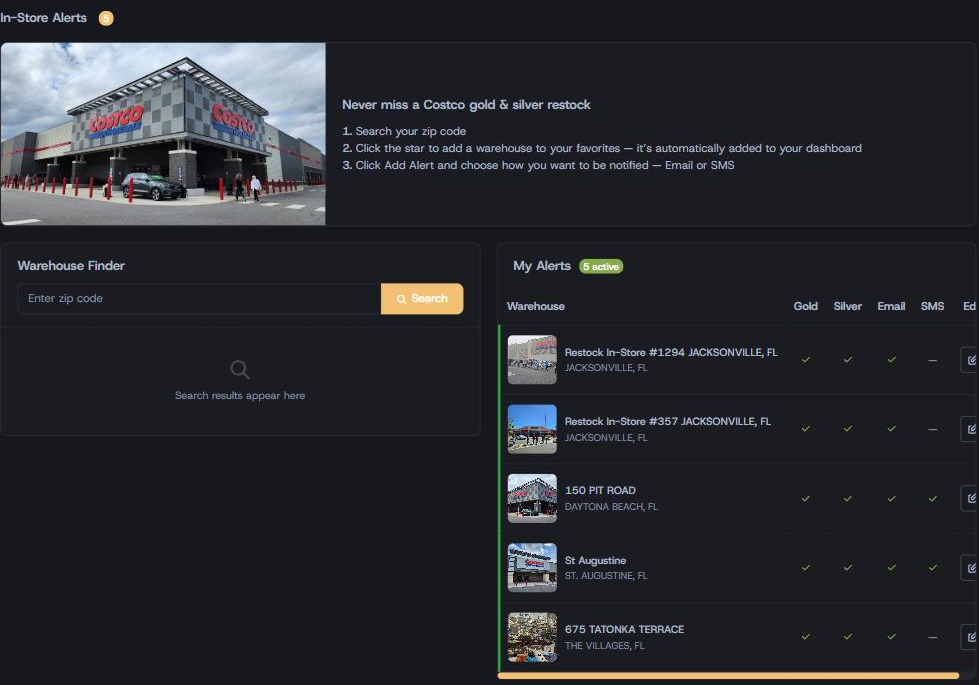Edit the 675 Tatonka Terrace alert
This screenshot has width=979, height=685.
click(970, 637)
